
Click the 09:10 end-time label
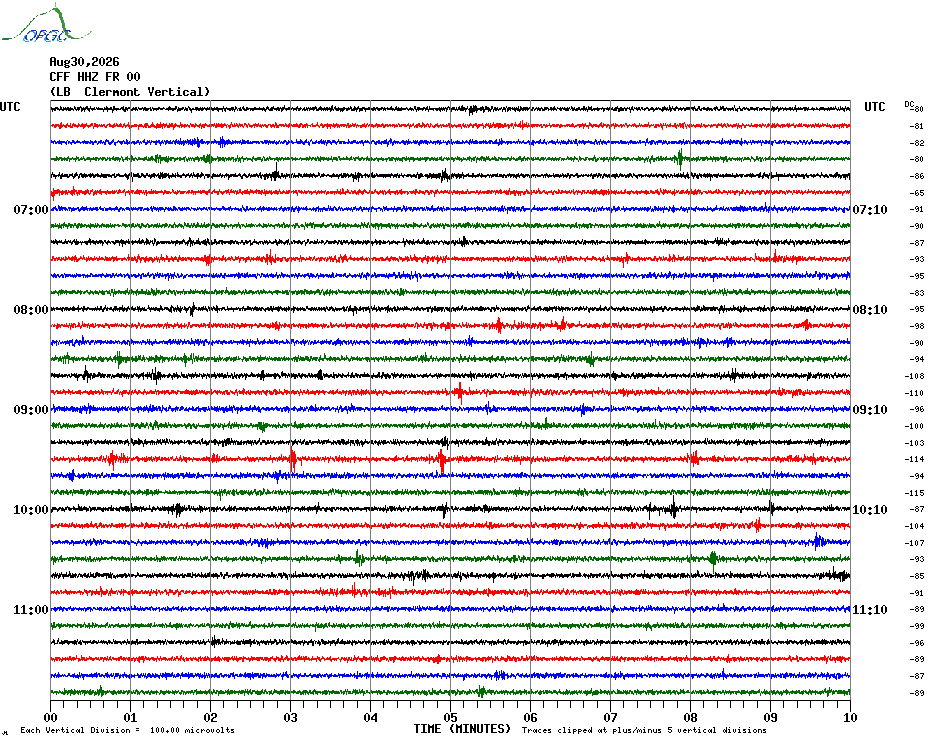tap(870, 410)
